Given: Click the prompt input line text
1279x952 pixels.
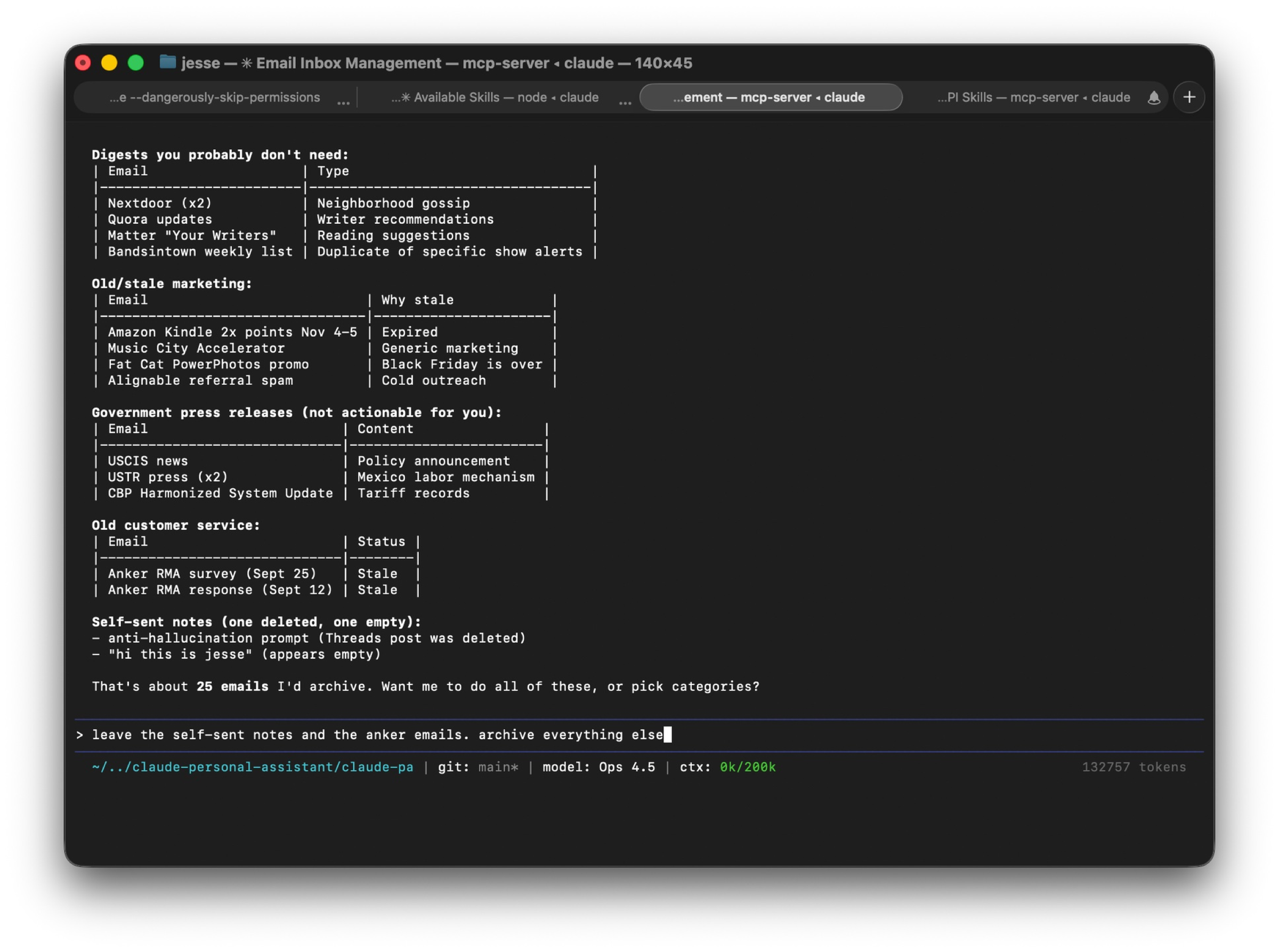Looking at the screenshot, I should point(377,735).
